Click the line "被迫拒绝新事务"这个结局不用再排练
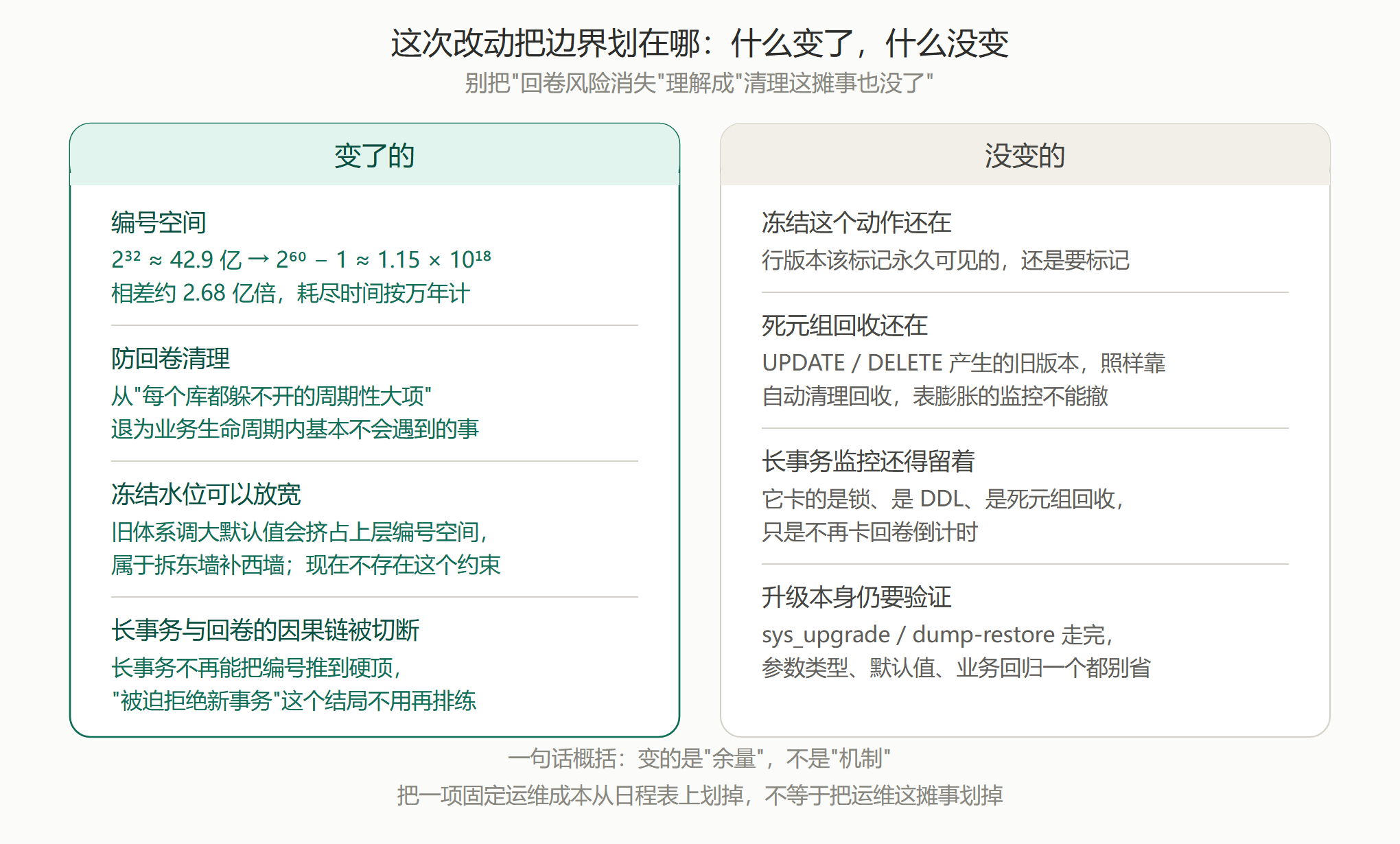The image size is (1400, 844). click(x=294, y=701)
